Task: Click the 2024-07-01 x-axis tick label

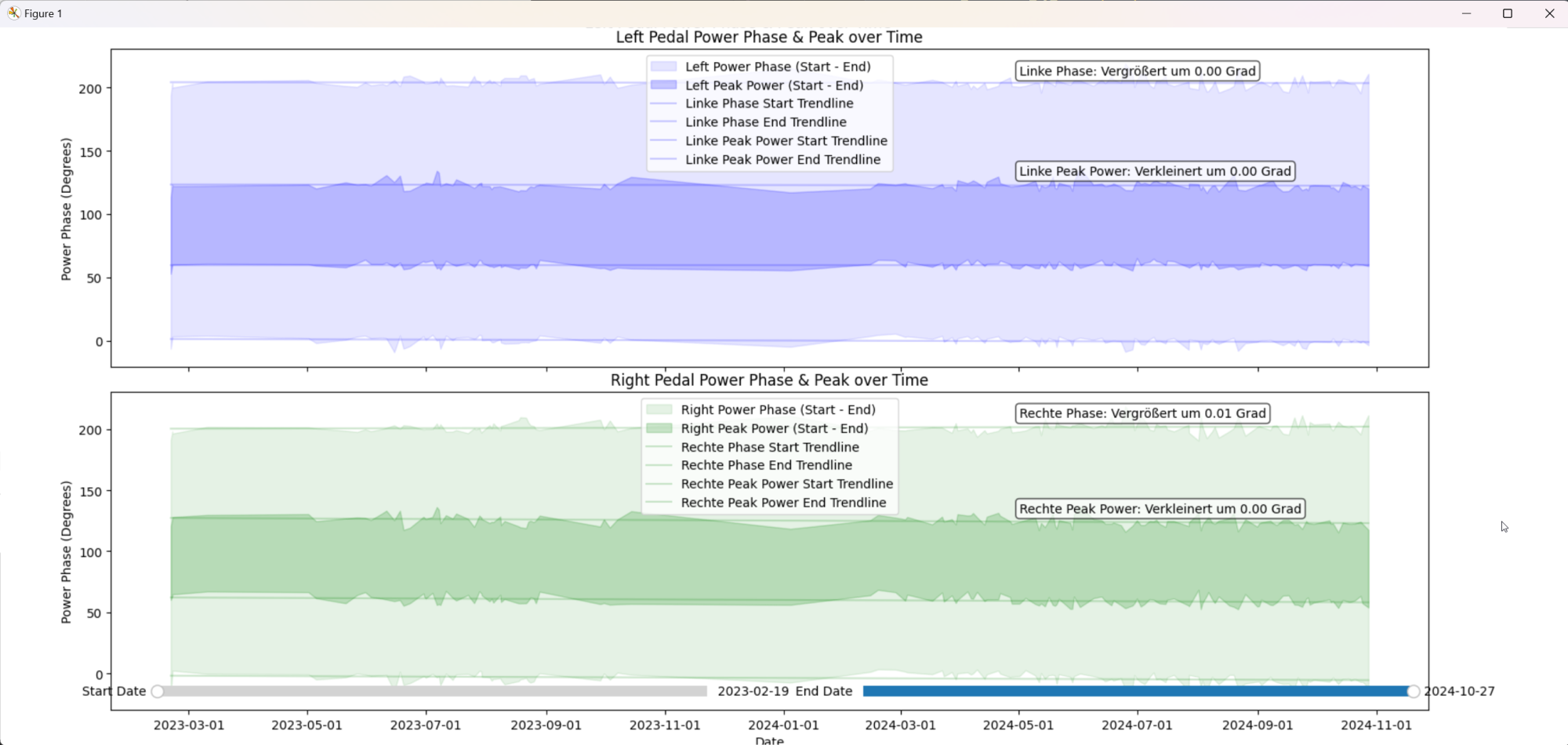Action: [1137, 725]
